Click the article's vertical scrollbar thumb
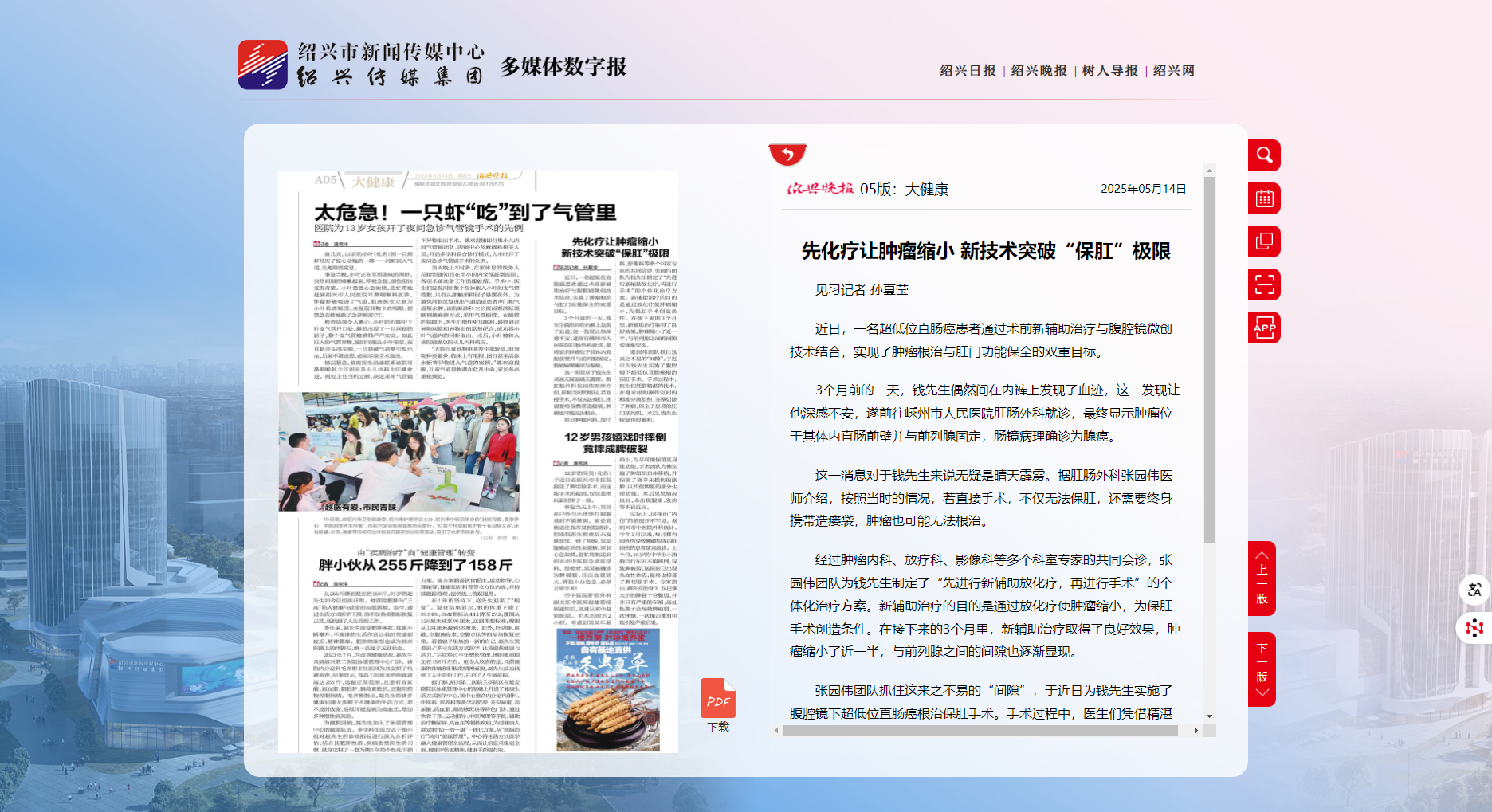The image size is (1492, 812). [1209, 359]
